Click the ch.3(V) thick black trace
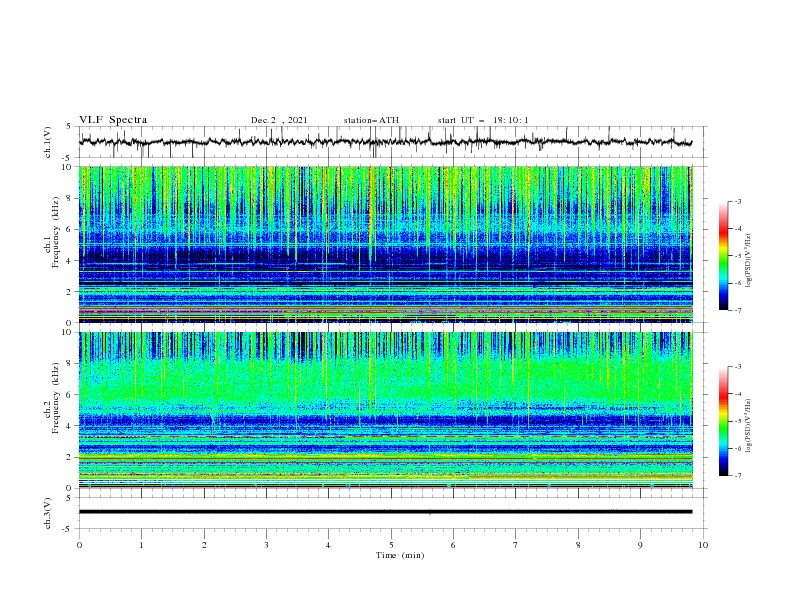This screenshot has width=792, height=612. click(x=385, y=512)
